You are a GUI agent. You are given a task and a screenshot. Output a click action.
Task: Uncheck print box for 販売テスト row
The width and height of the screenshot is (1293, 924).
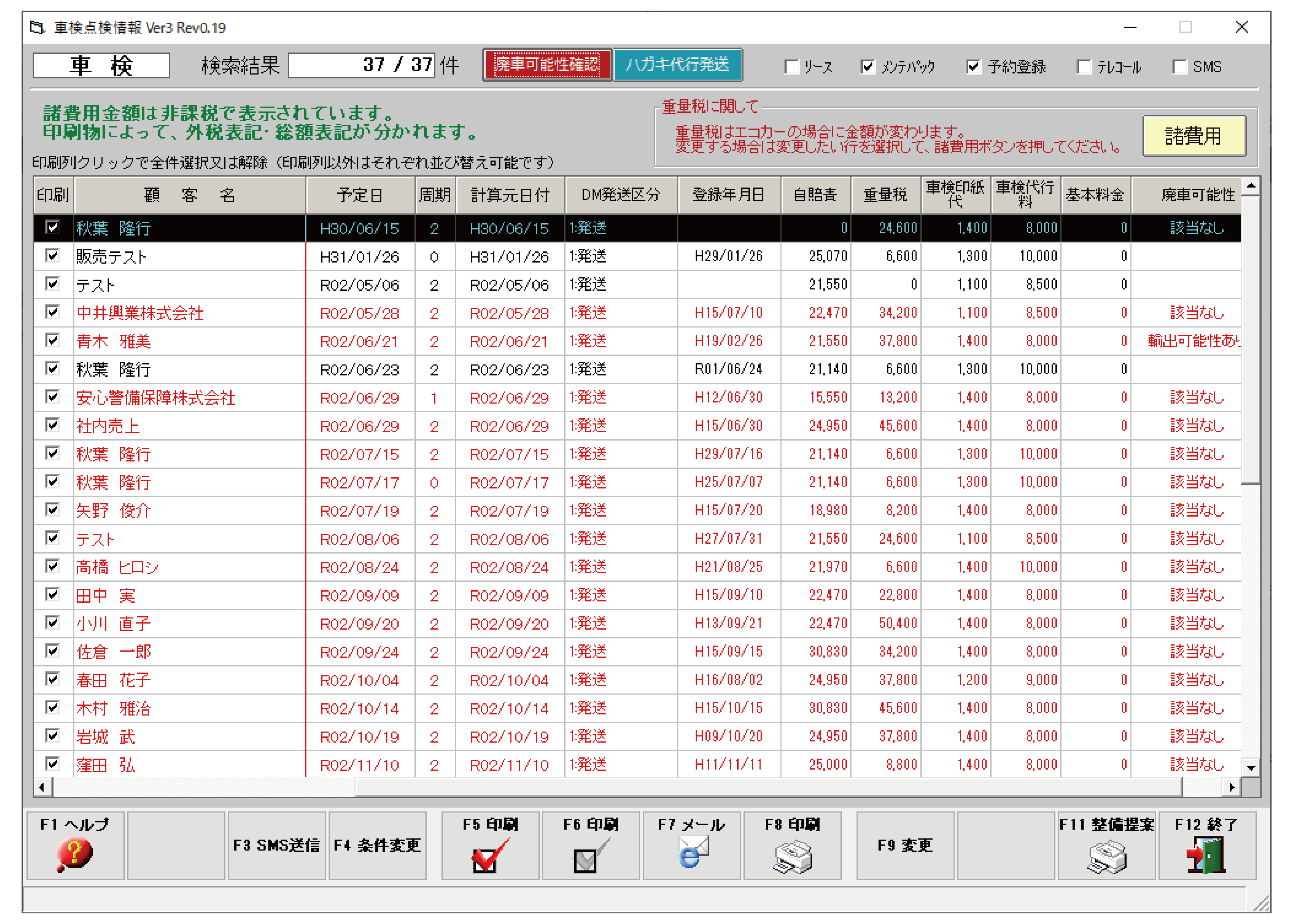point(52,256)
